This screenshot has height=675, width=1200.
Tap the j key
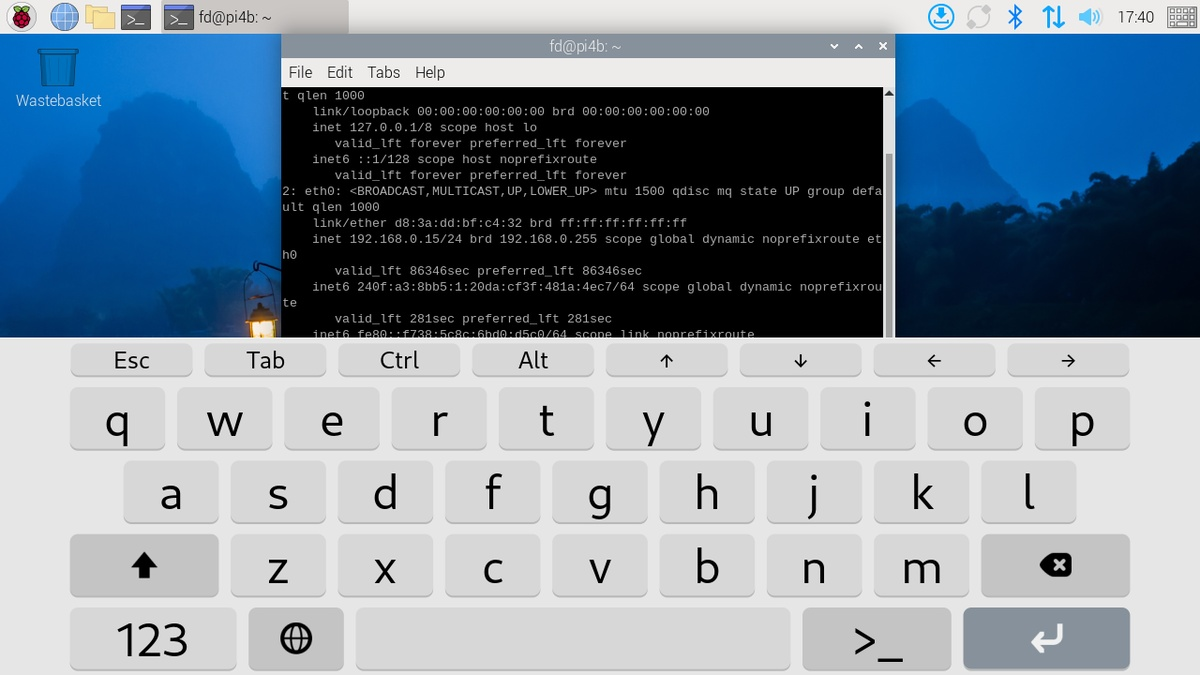tap(814, 492)
